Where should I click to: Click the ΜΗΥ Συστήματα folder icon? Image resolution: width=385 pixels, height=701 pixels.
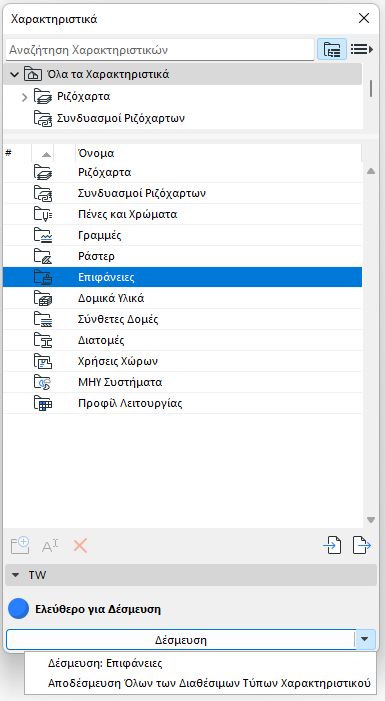[43, 382]
